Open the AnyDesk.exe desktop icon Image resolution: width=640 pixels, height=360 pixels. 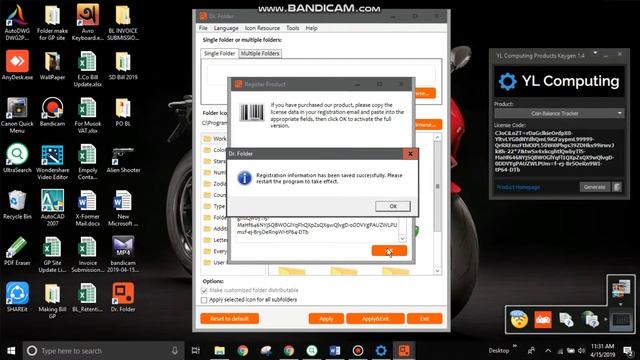pos(17,65)
